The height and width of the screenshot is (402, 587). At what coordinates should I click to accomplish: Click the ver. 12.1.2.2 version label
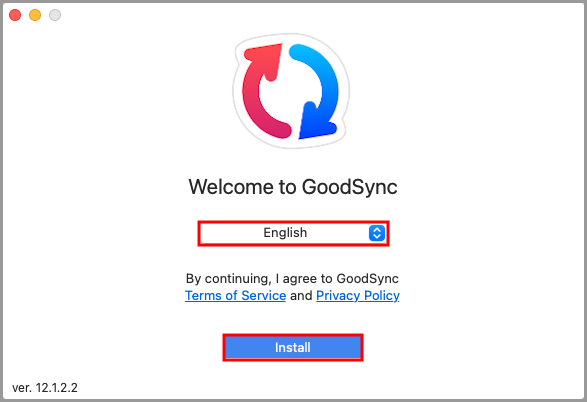(x=45, y=388)
